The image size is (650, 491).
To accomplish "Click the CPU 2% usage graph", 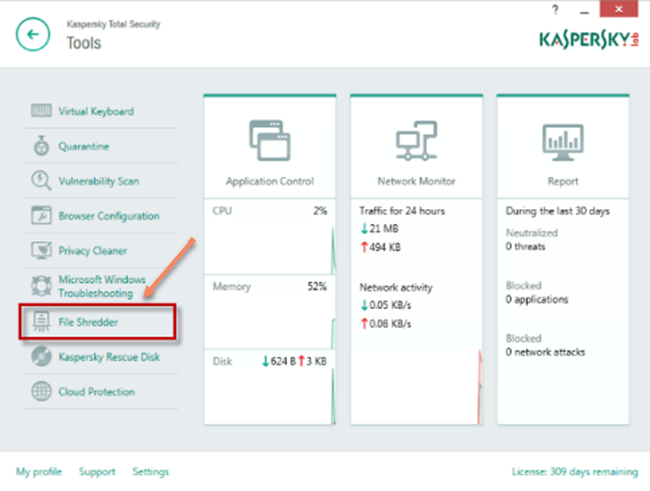I will tap(270, 237).
